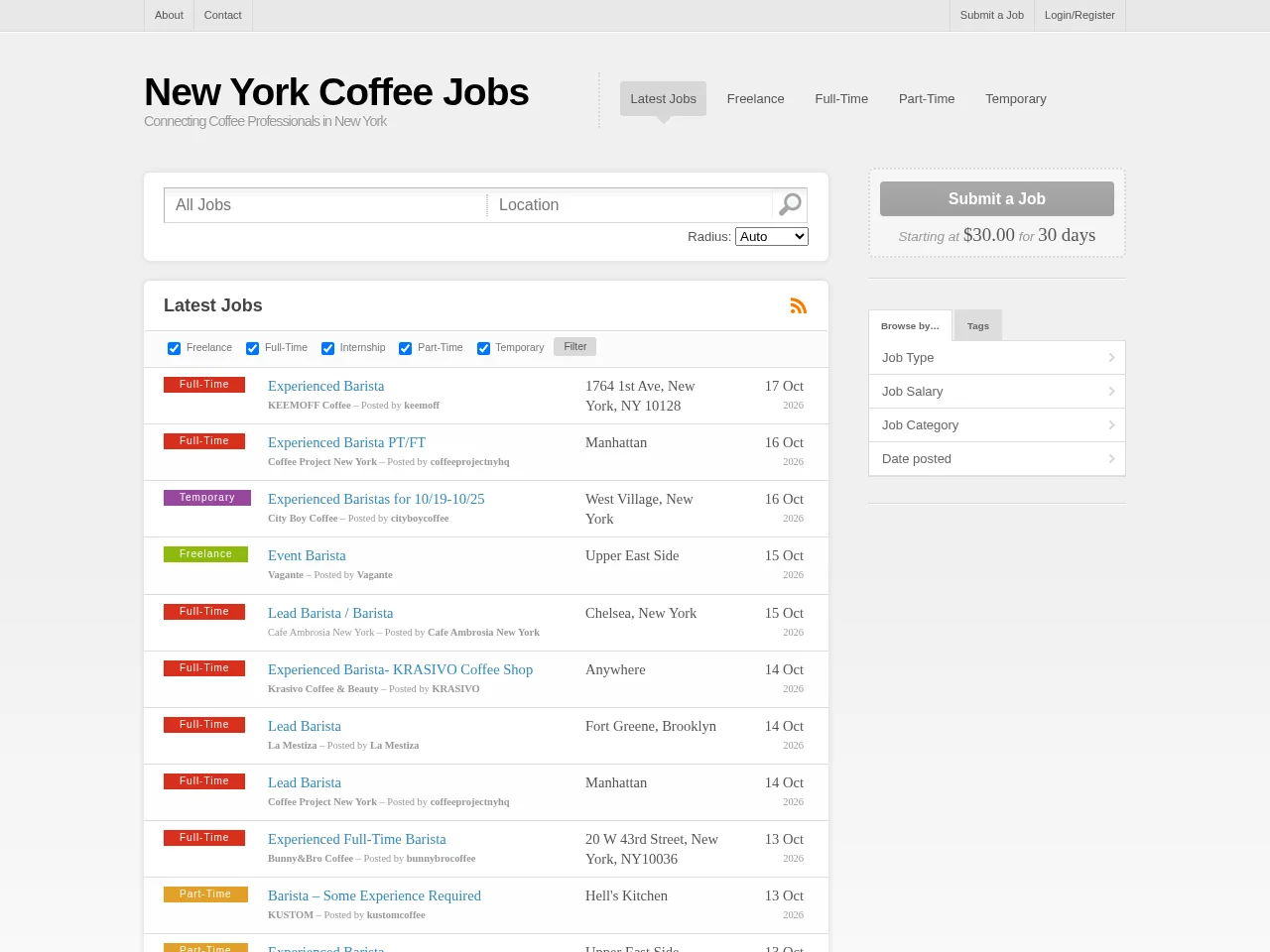This screenshot has width=1270, height=952.
Task: Click the Temporary tag on Experienced Baristas row
Action: tap(207, 498)
